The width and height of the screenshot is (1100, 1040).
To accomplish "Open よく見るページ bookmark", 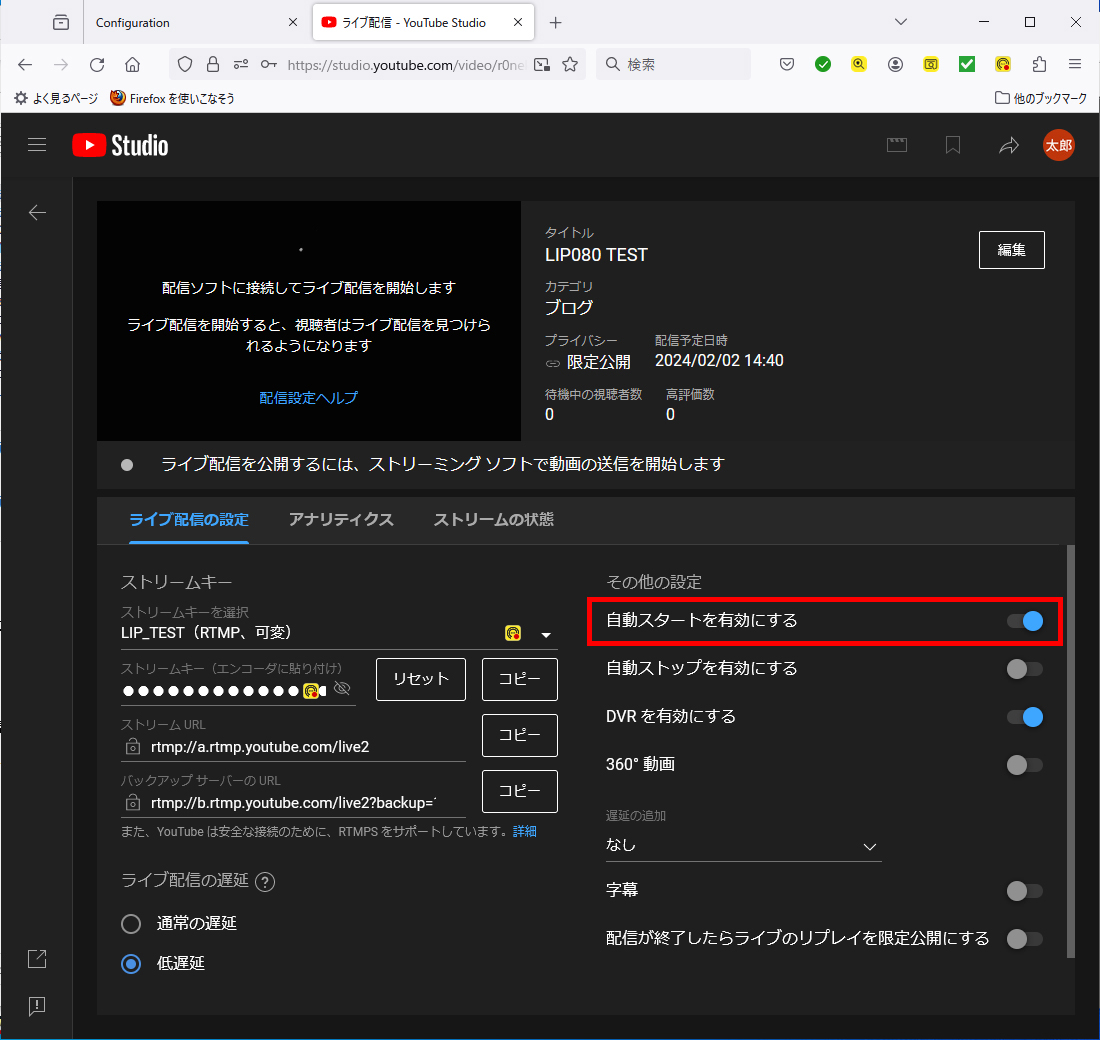I will click(x=56, y=98).
